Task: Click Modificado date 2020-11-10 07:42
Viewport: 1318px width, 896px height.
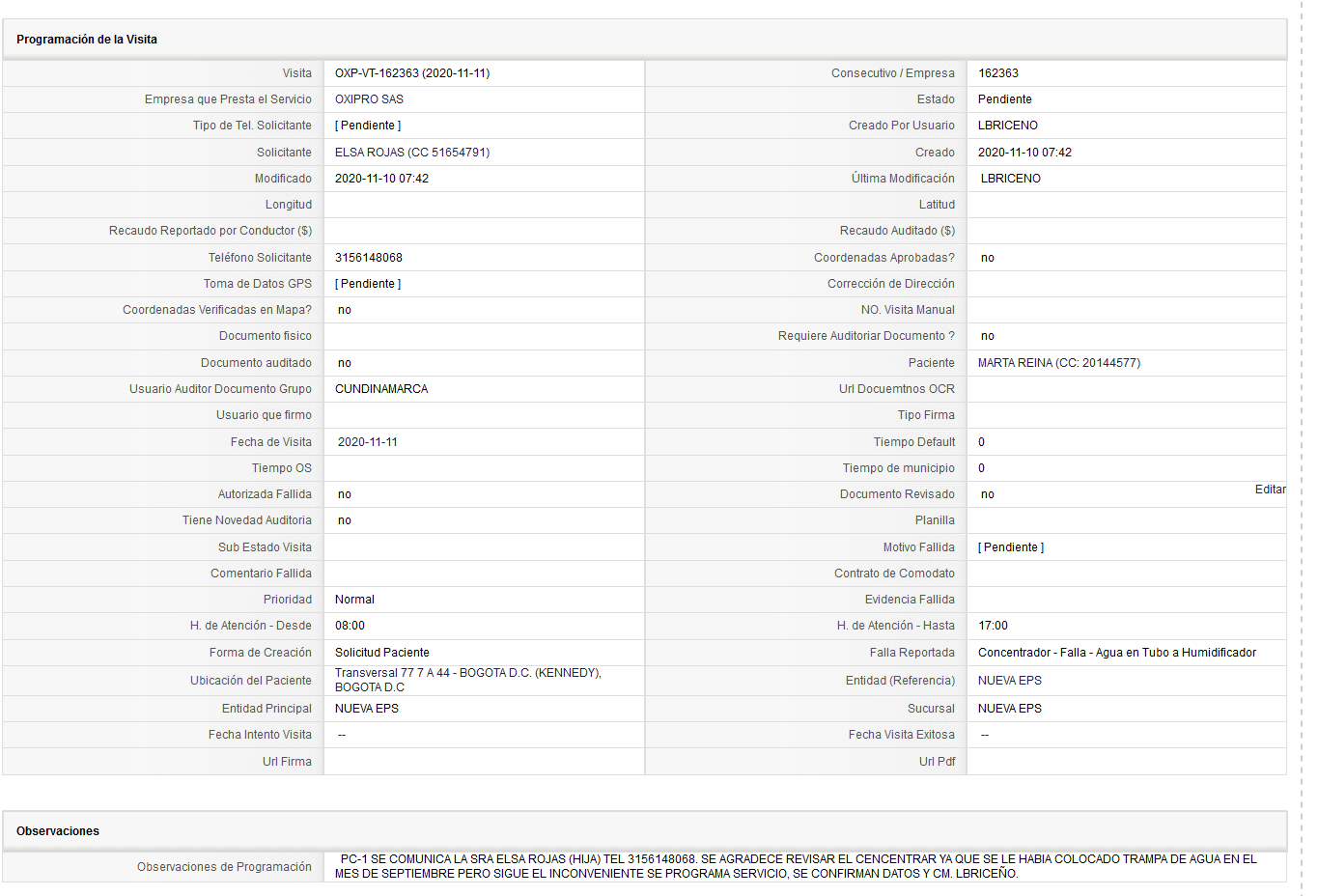Action: point(381,179)
